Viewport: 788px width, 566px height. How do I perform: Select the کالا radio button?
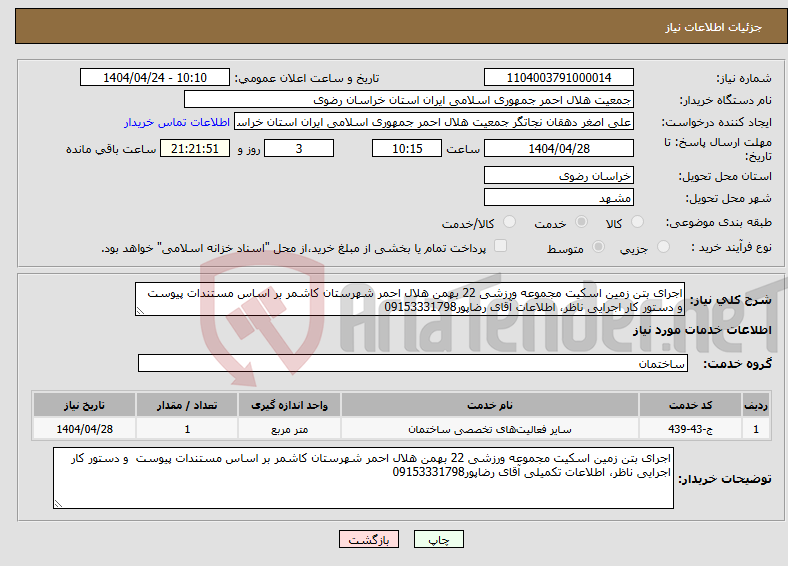click(x=637, y=222)
